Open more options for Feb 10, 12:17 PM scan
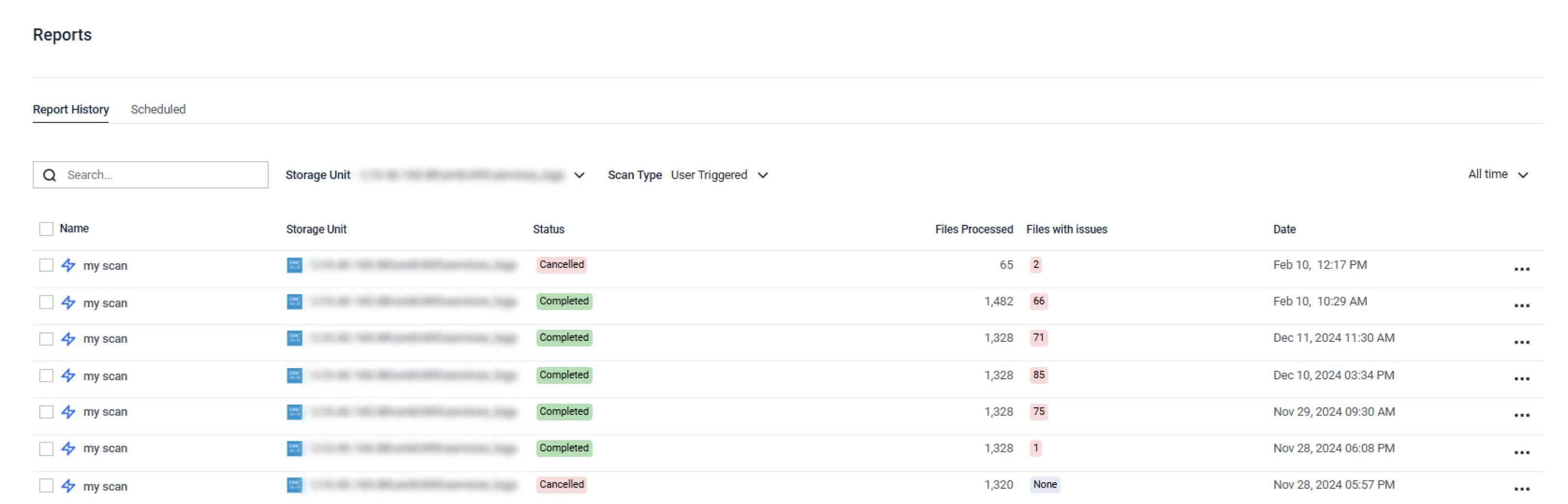This screenshot has width=1568, height=504. 1521,269
